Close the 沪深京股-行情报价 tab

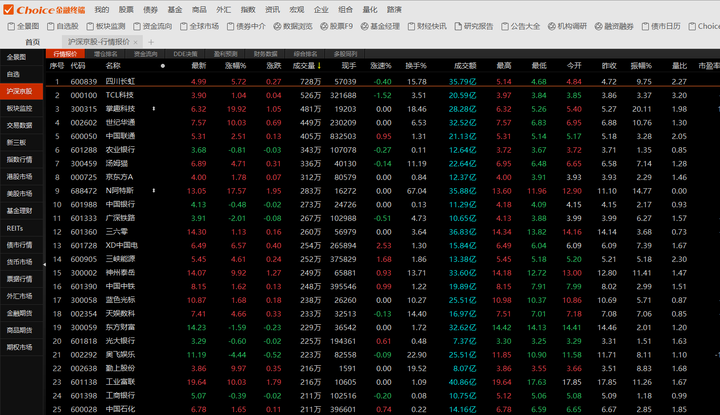(135, 42)
